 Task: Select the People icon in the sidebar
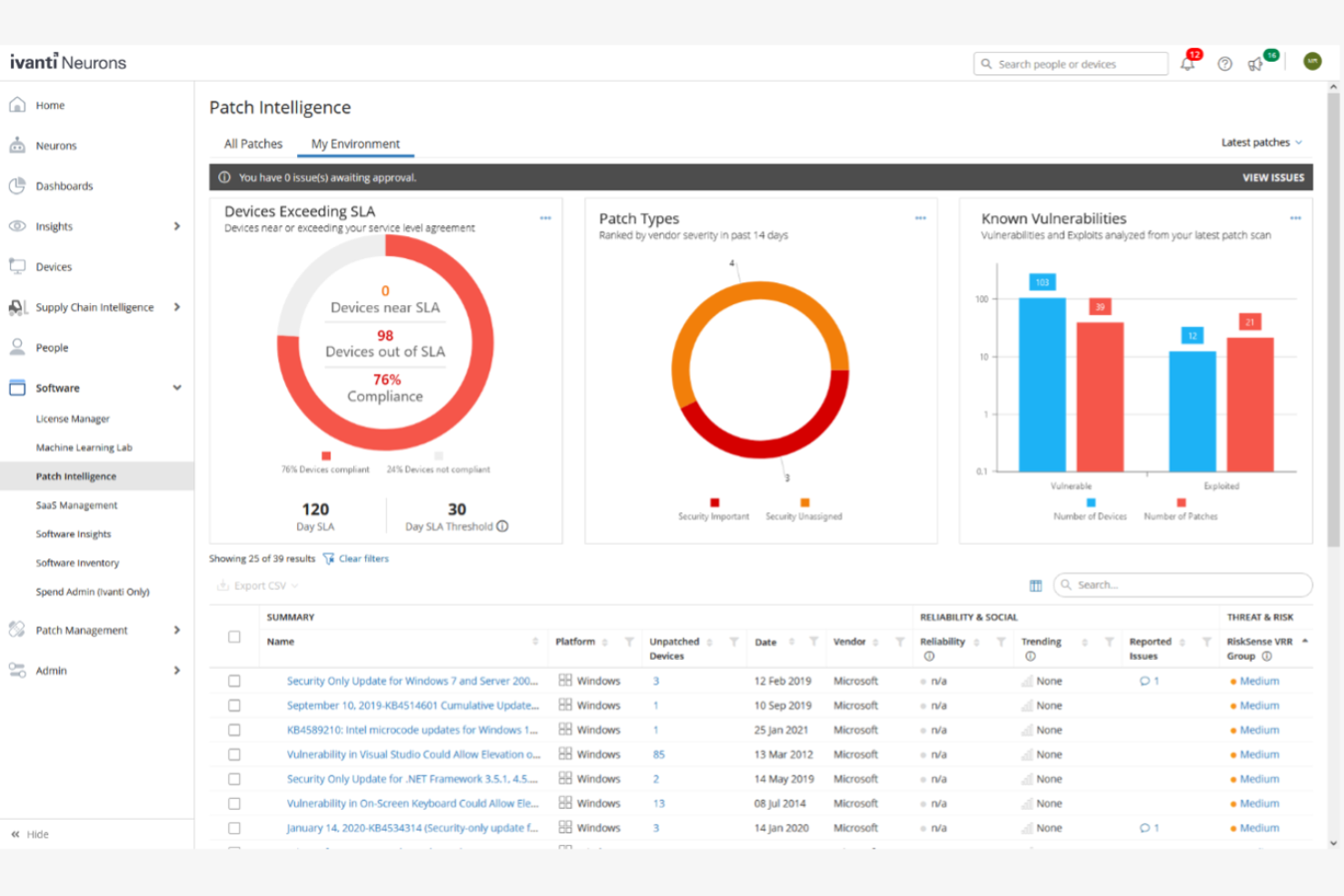(x=18, y=347)
